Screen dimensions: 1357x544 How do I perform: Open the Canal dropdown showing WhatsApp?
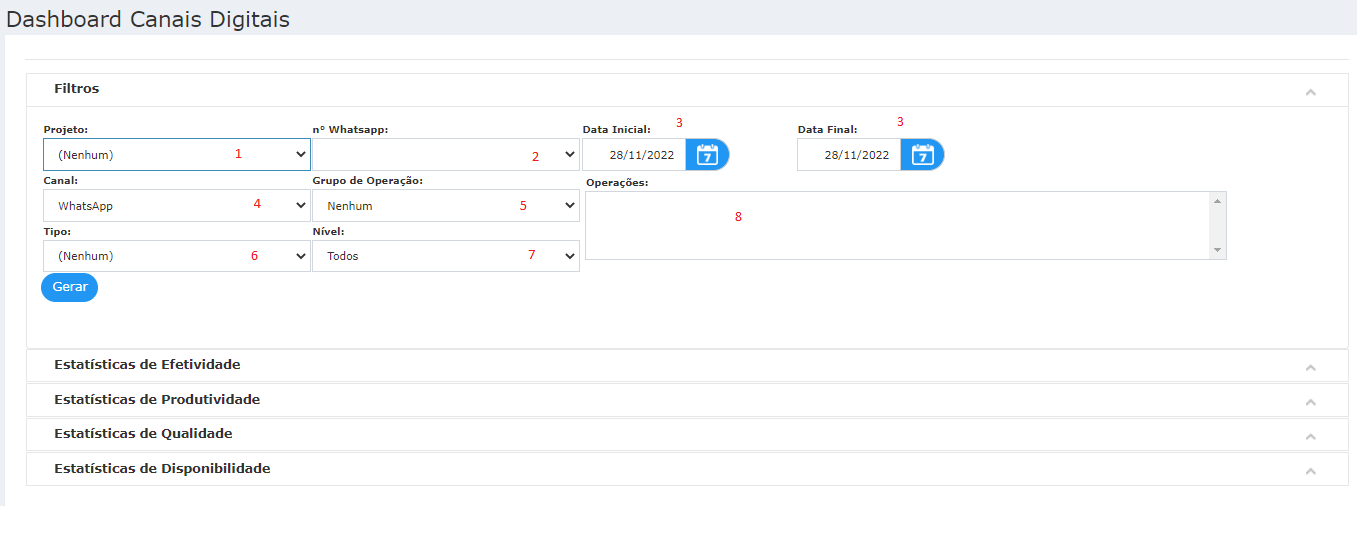tap(177, 206)
